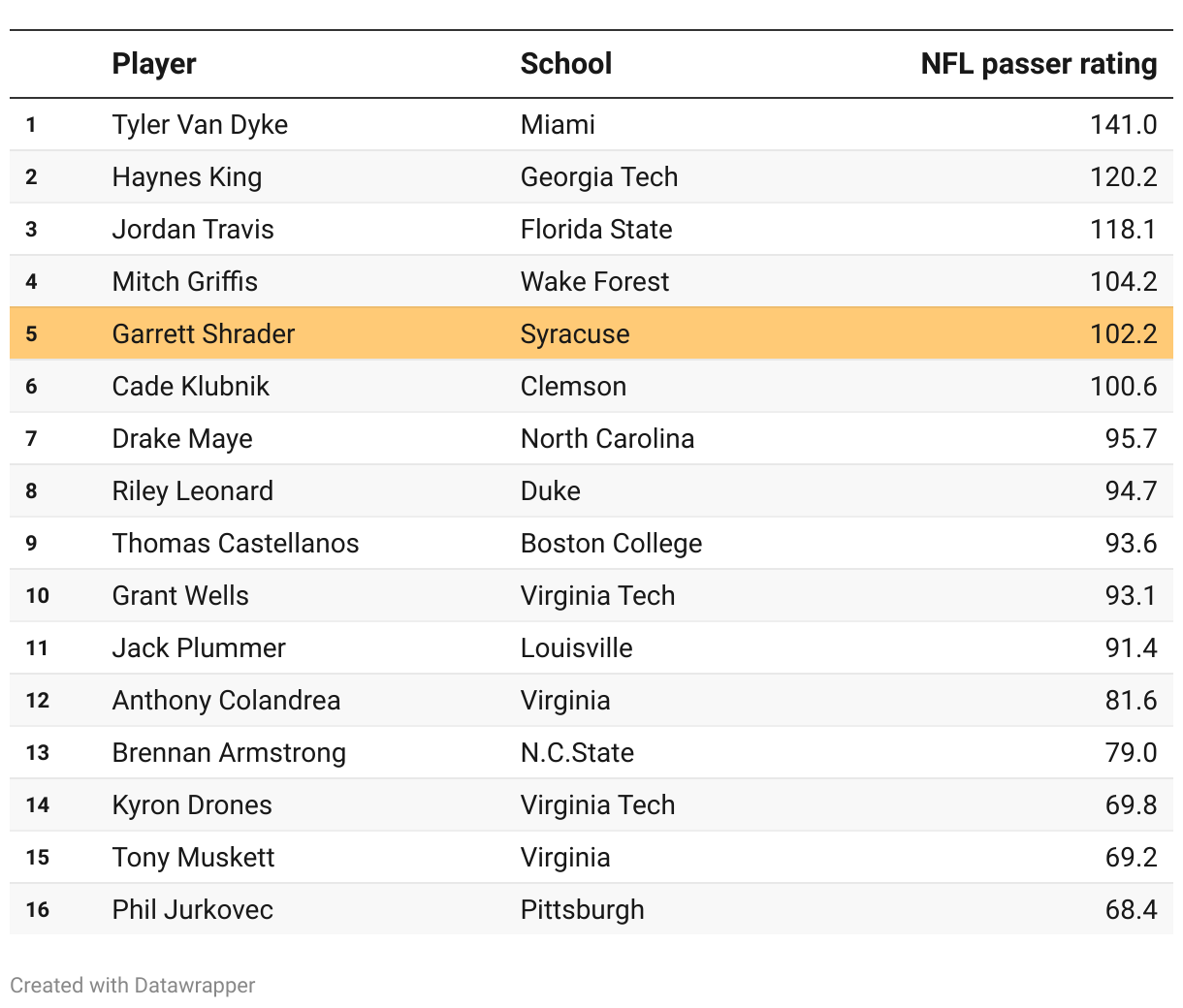Select Cade Klubnik's 100.6 rating
Image resolution: width=1183 pixels, height=1008 pixels.
pos(1123,387)
